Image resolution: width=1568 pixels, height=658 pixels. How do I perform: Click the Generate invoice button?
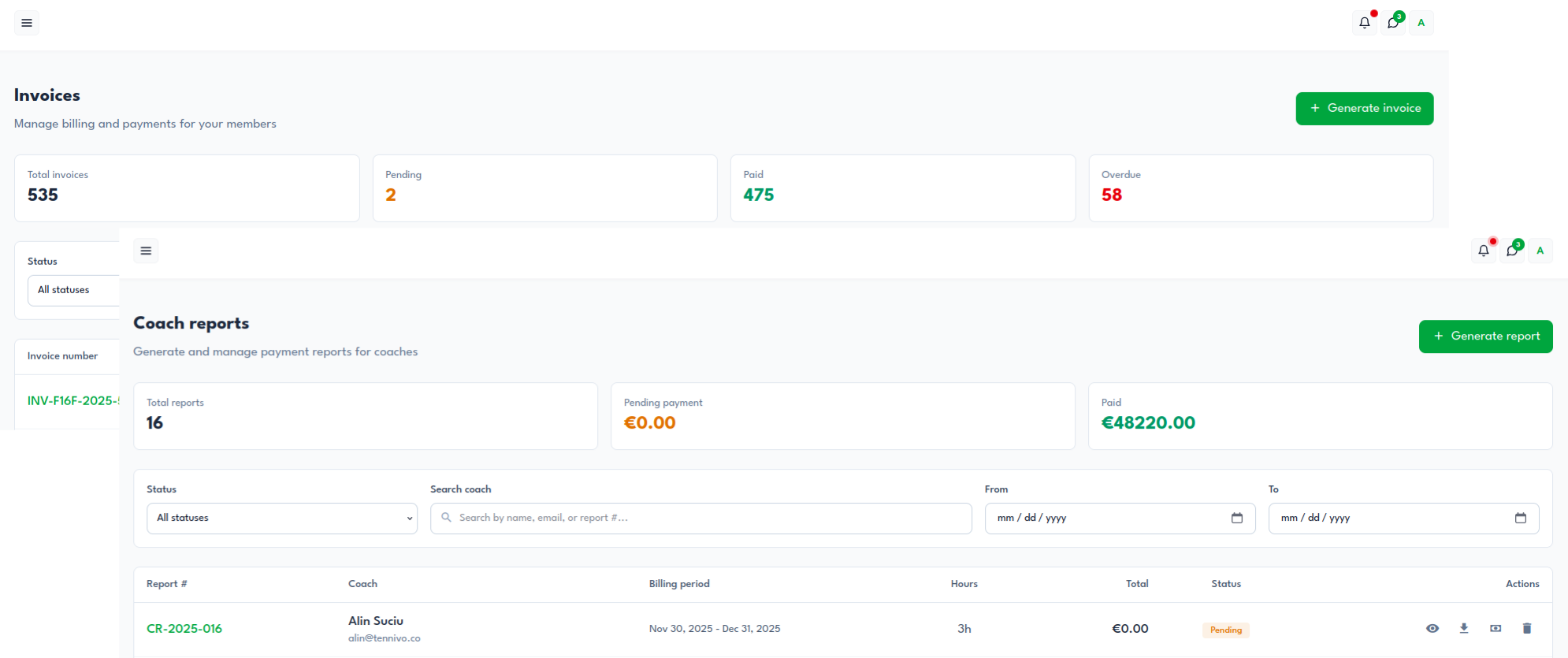click(1365, 108)
